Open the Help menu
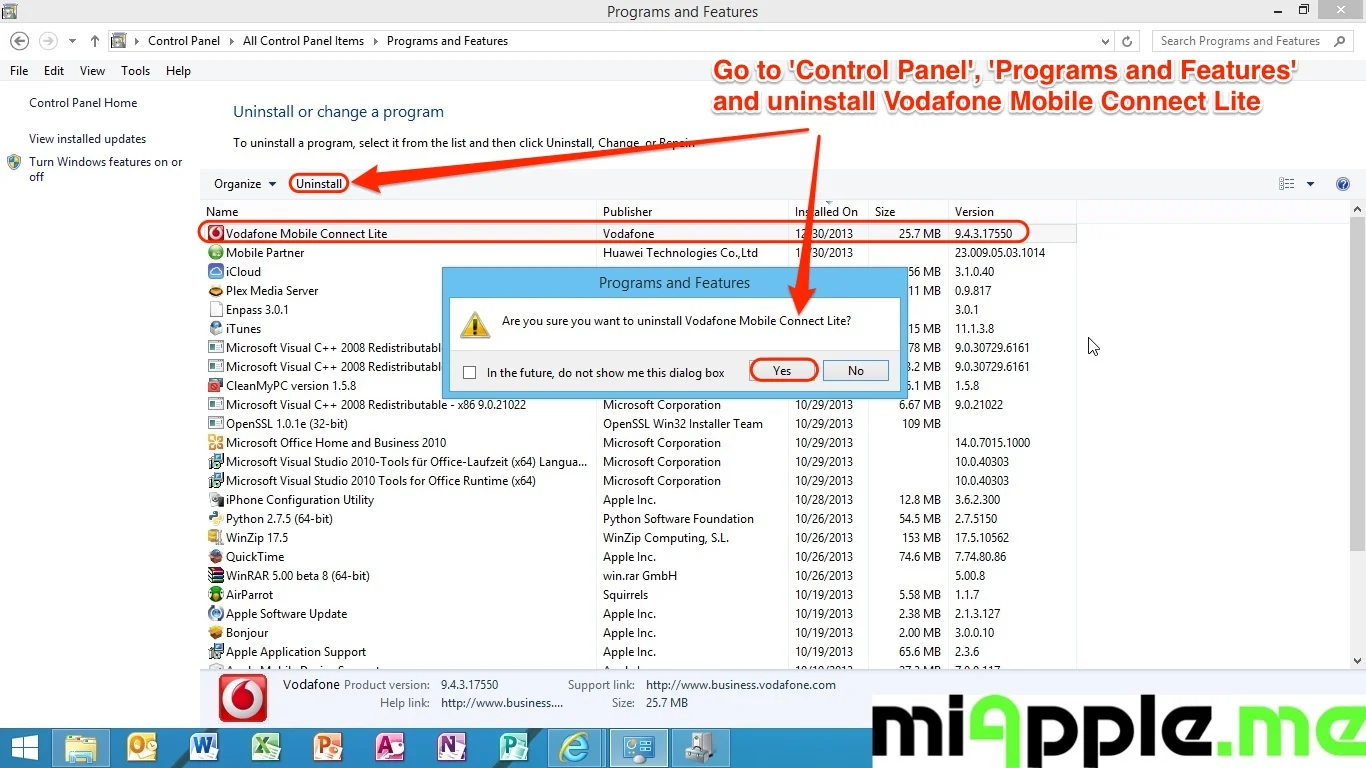Image resolution: width=1366 pixels, height=768 pixels. (178, 71)
